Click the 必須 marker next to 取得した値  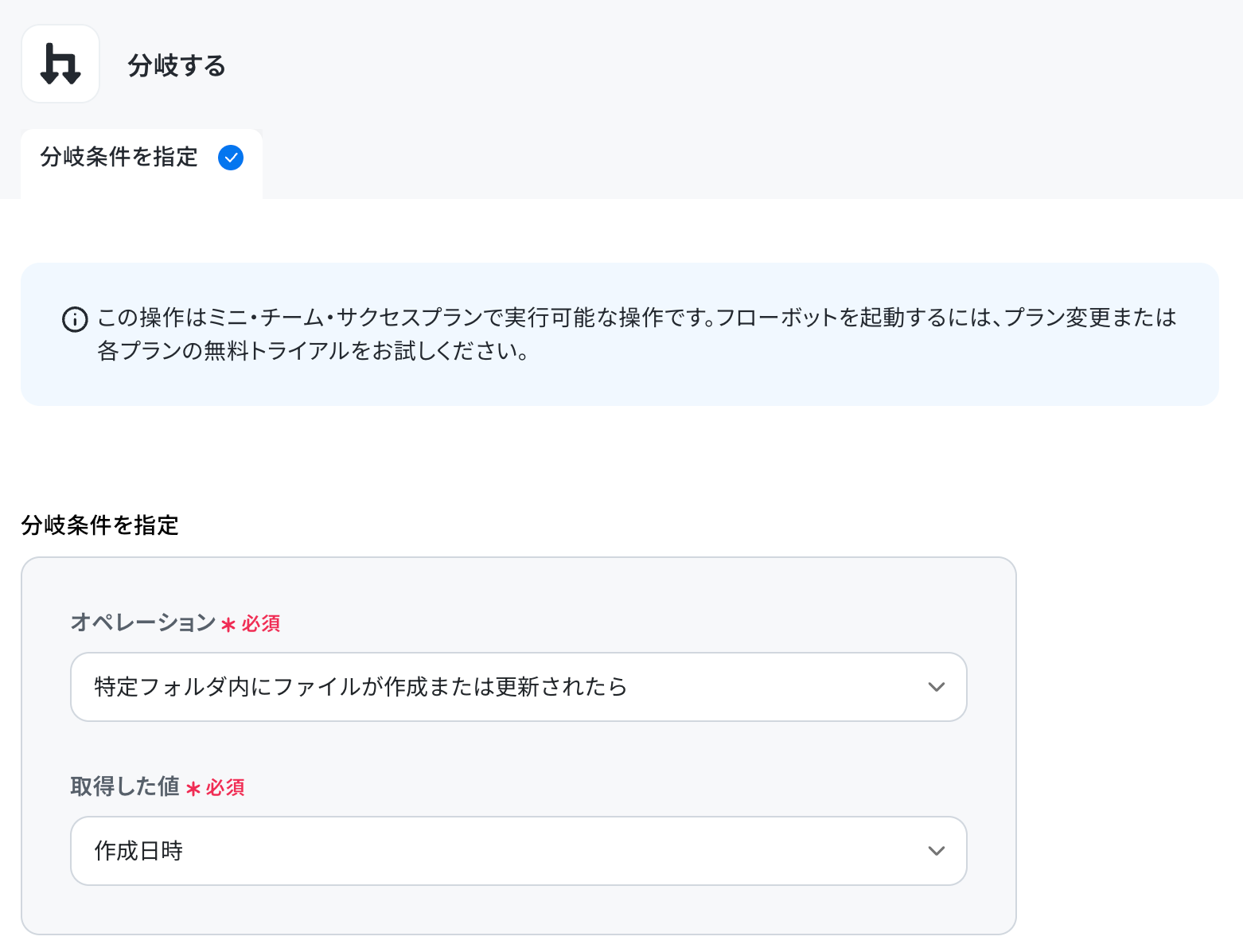[225, 787]
